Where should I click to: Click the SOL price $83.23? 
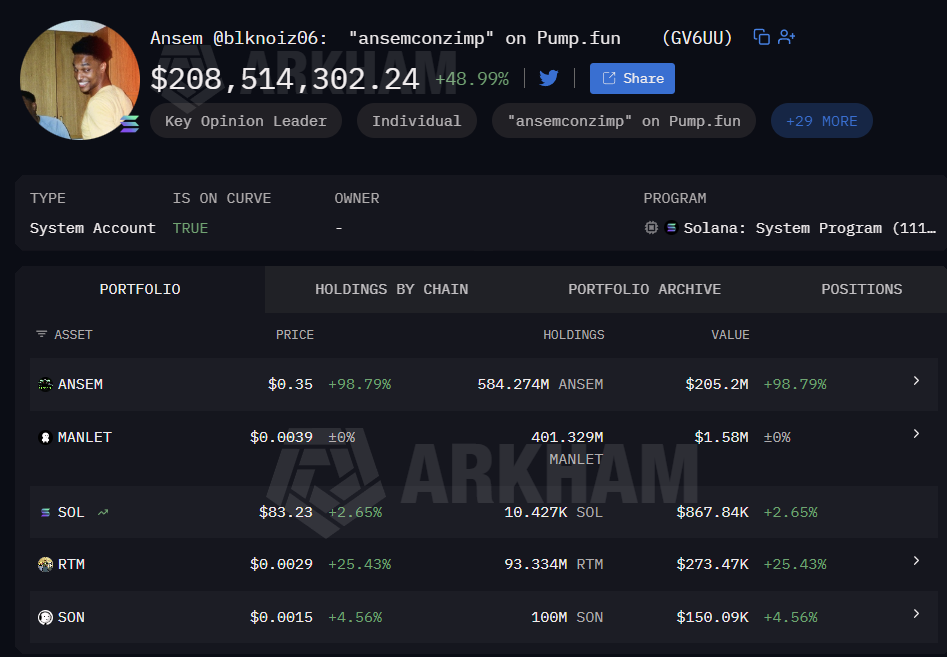pos(286,512)
